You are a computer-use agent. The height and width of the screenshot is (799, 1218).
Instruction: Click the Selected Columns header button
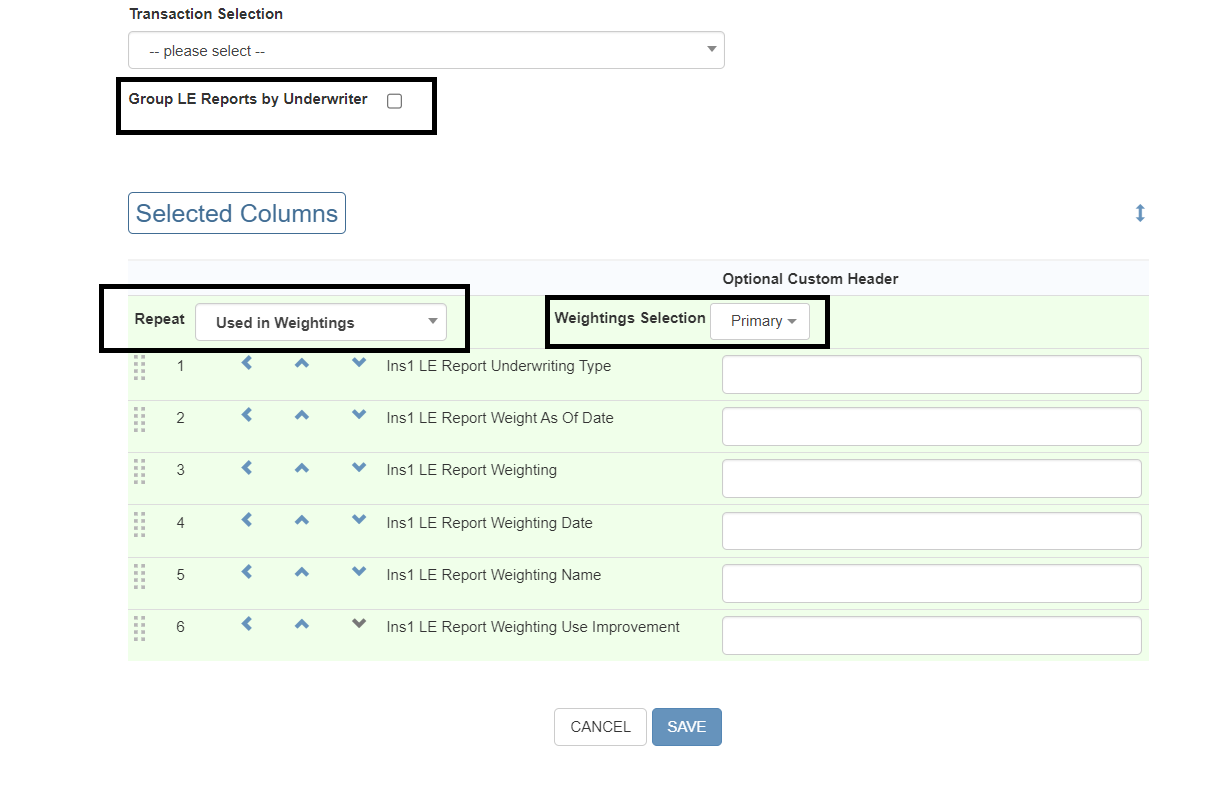pyautogui.click(x=237, y=213)
